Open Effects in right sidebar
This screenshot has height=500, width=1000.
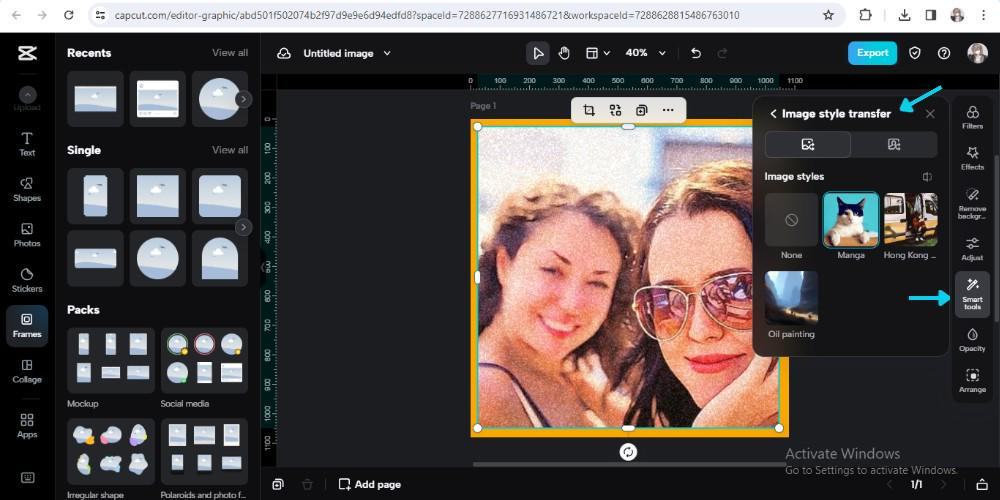[x=973, y=158]
